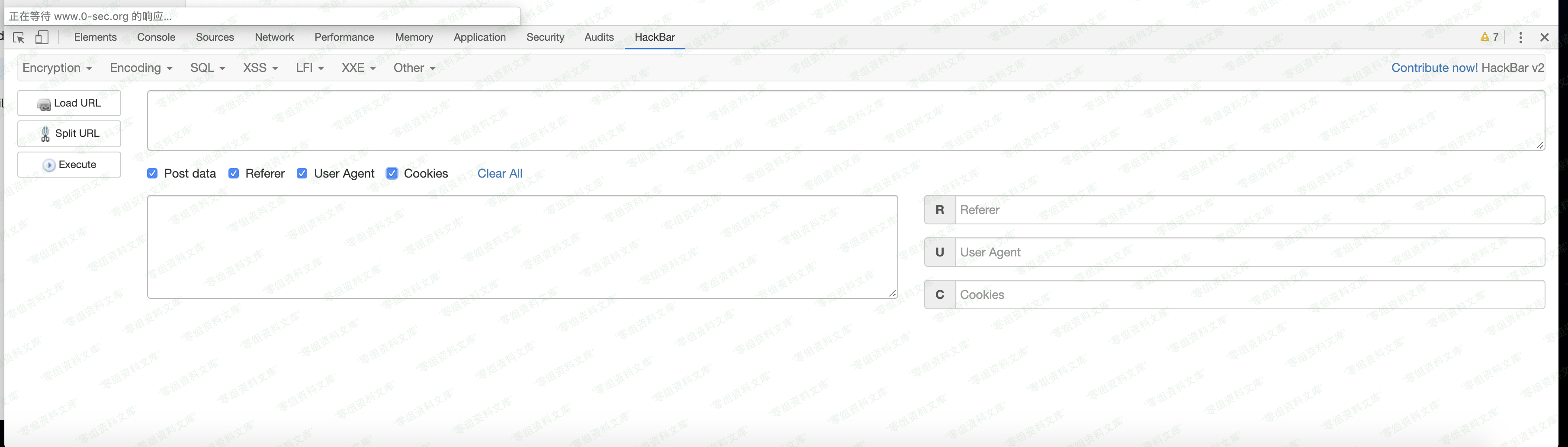Screen dimensions: 1568x447
Task: Expand the XSS dropdown menu
Action: pyautogui.click(x=260, y=68)
